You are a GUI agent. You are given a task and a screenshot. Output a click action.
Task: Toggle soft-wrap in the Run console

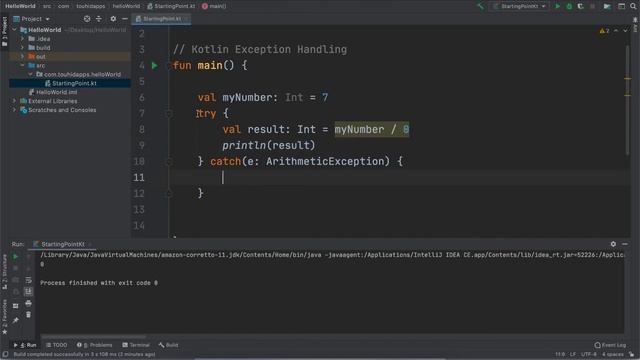point(28,280)
